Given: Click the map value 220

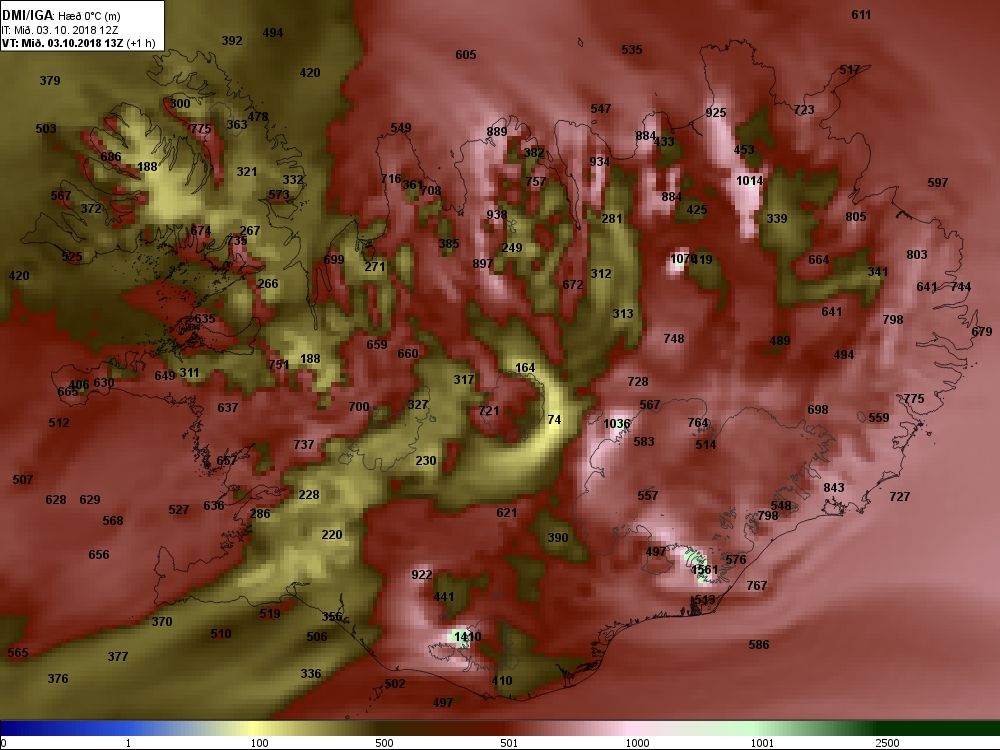Looking at the screenshot, I should [x=332, y=534].
